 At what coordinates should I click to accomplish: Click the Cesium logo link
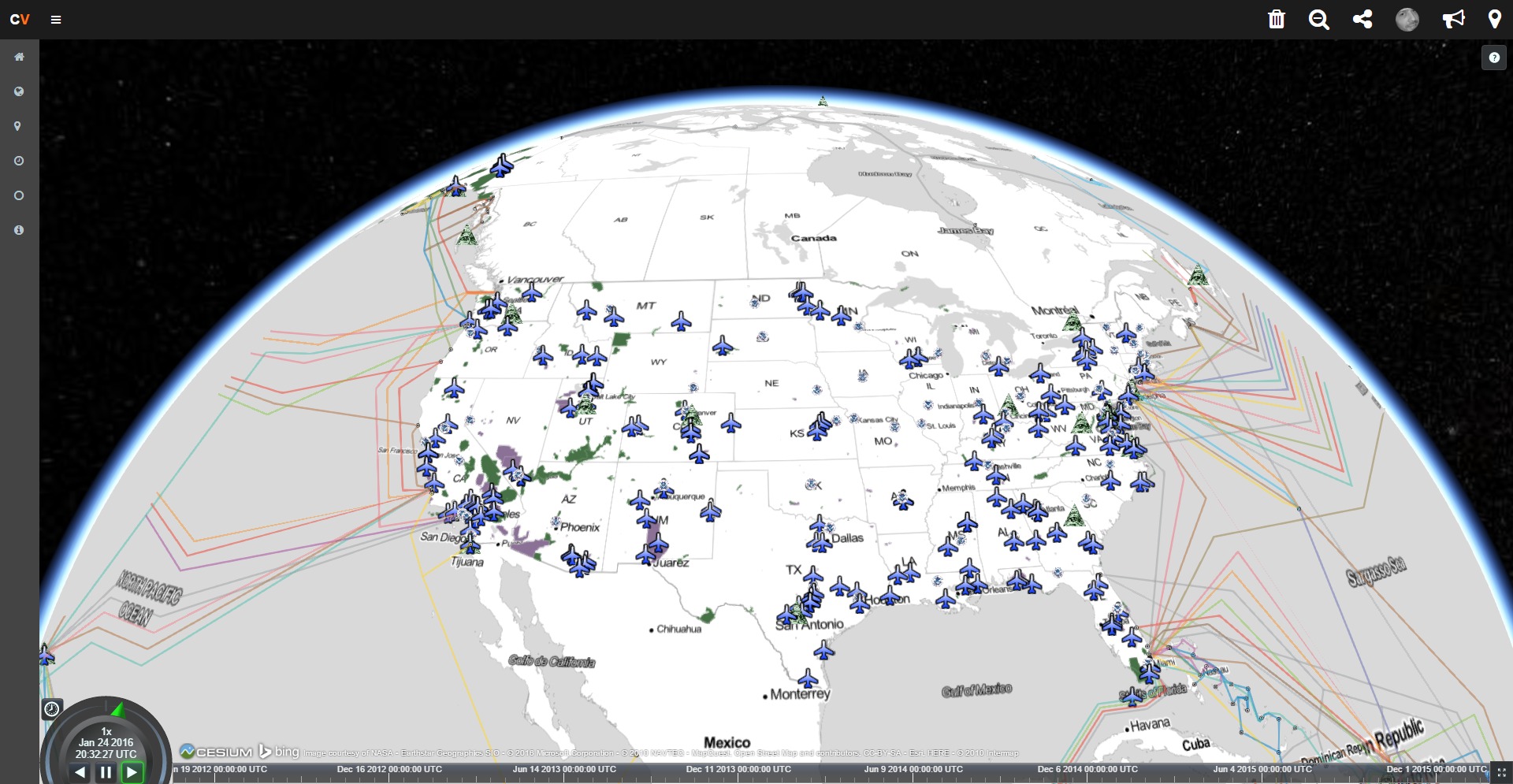pos(216,752)
